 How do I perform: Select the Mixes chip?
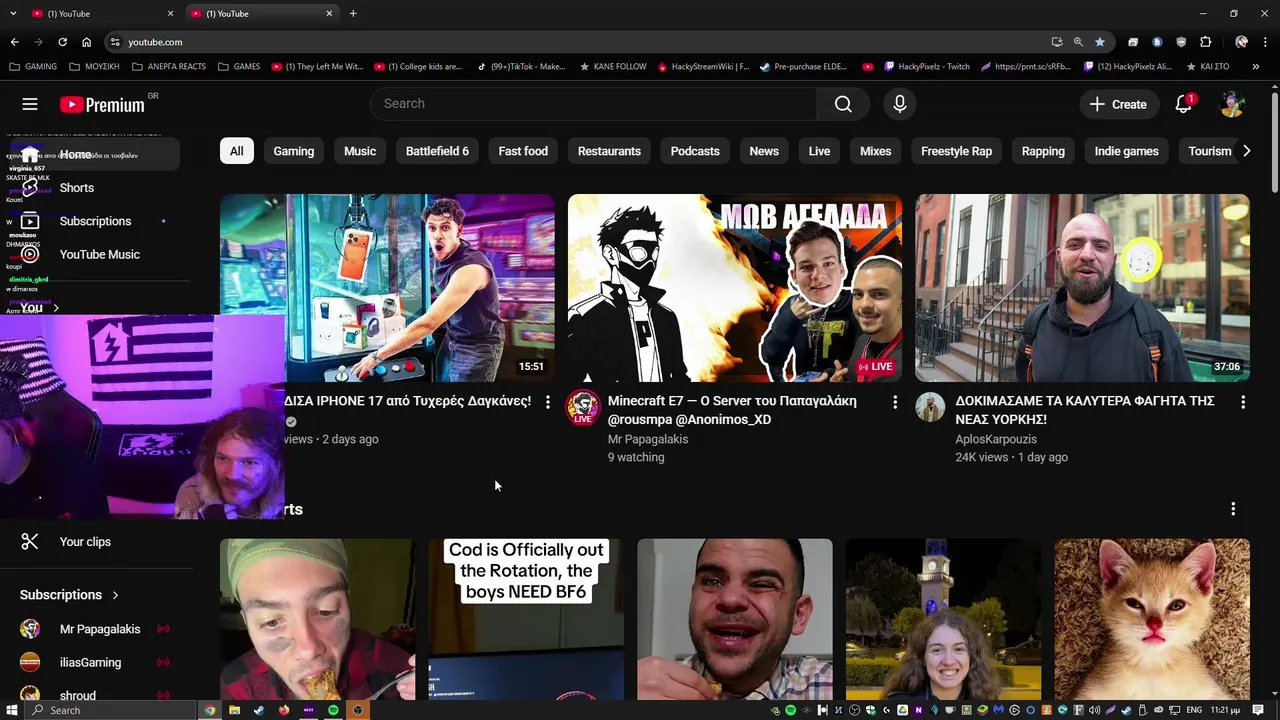(875, 151)
